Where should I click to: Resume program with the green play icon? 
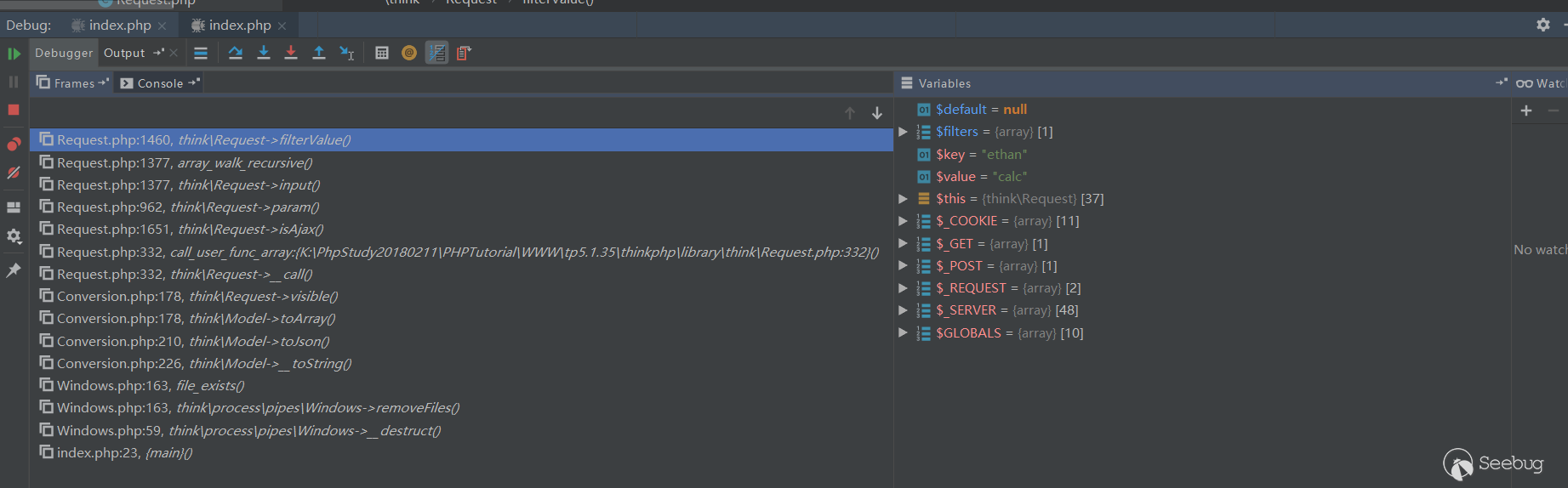(14, 54)
